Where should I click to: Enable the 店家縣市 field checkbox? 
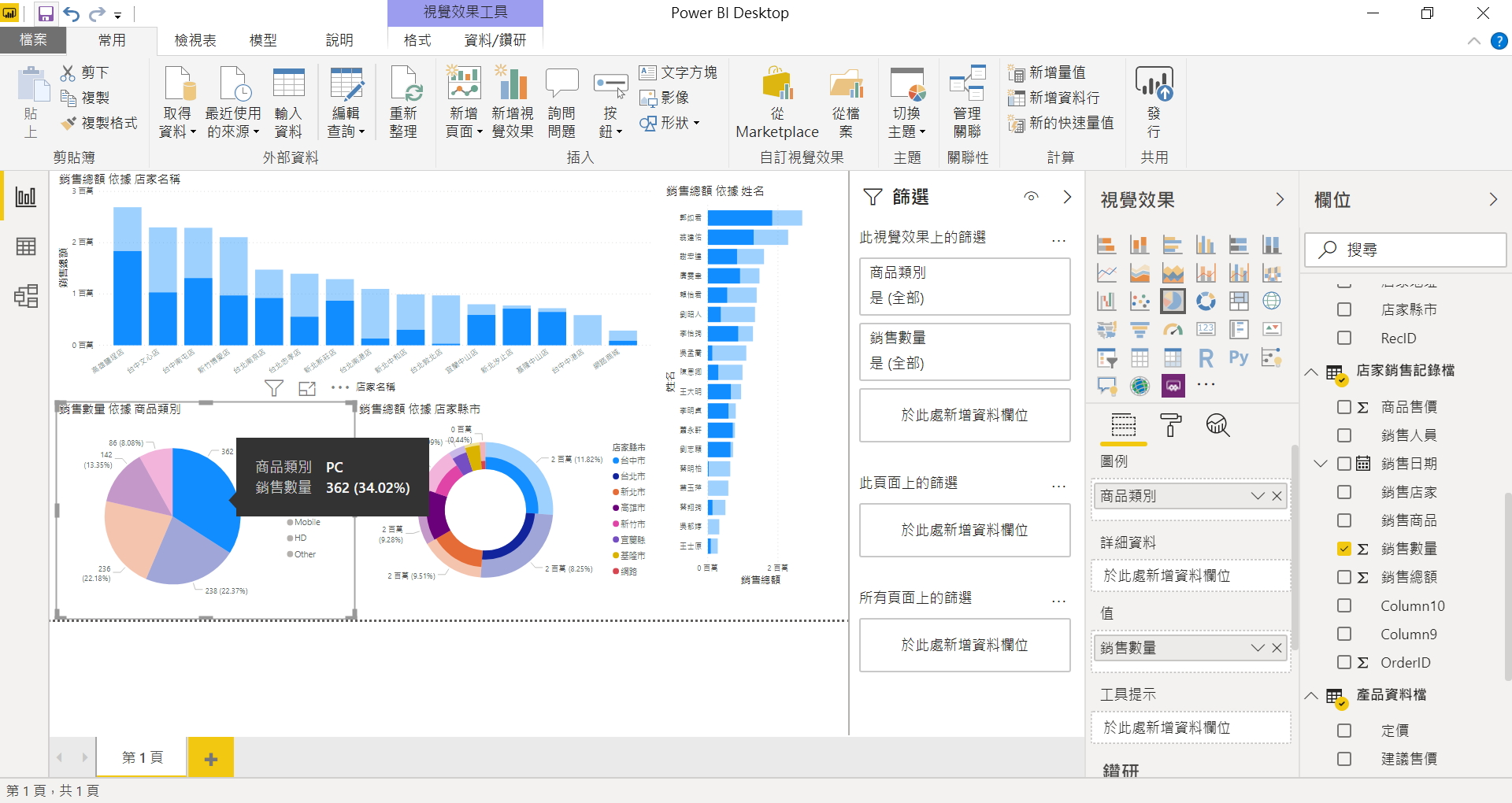click(x=1344, y=309)
